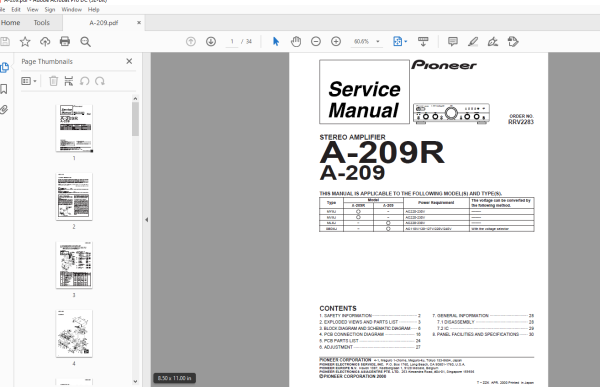This screenshot has height=387, width=600.
Task: Click the upload to cloud icon
Action: tap(45, 42)
